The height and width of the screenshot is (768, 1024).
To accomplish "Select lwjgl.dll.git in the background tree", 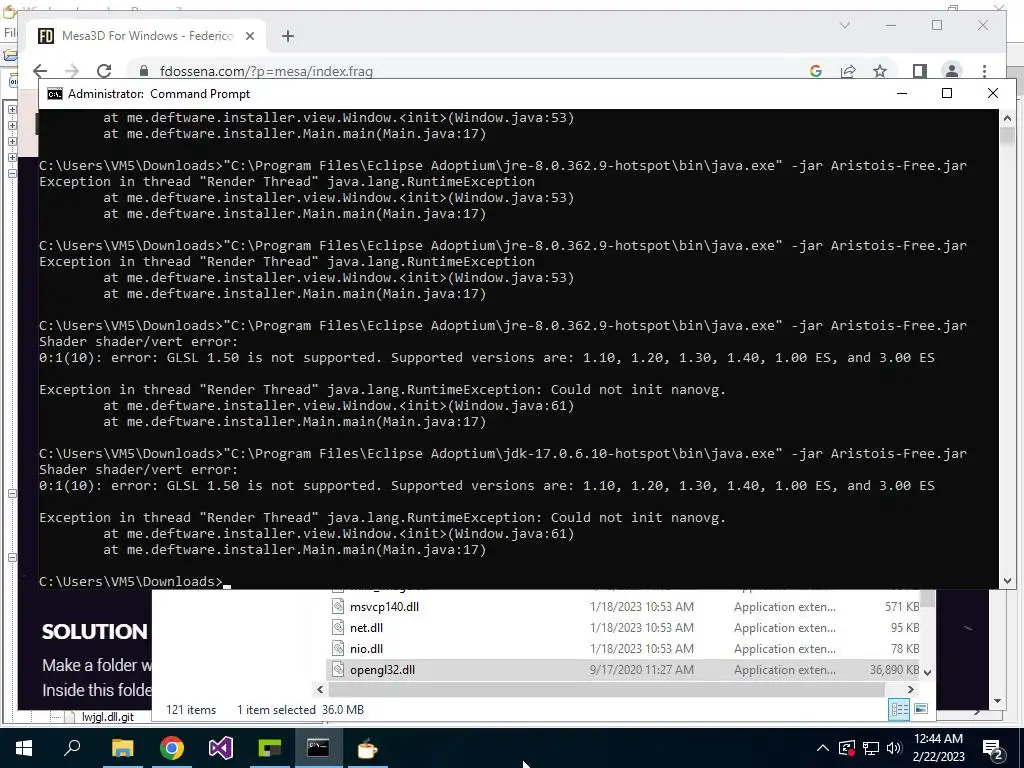I will click(x=108, y=716).
